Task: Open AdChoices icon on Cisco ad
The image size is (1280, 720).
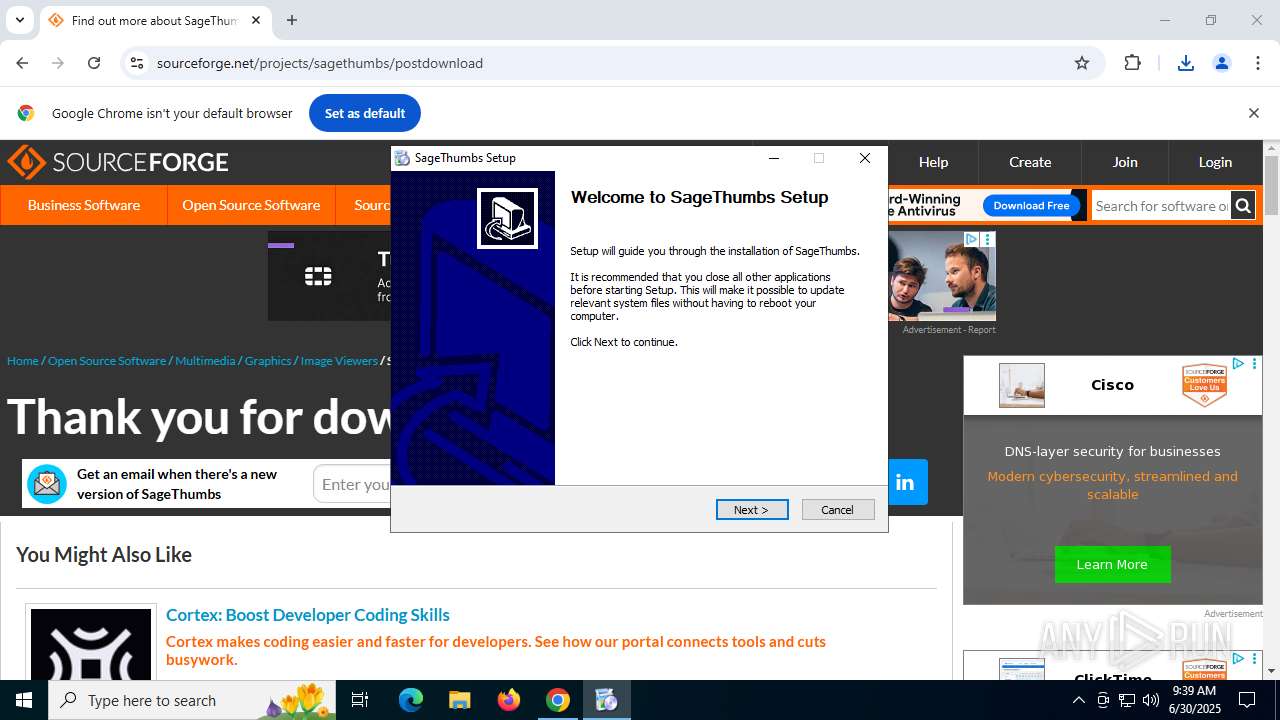Action: click(1238, 364)
